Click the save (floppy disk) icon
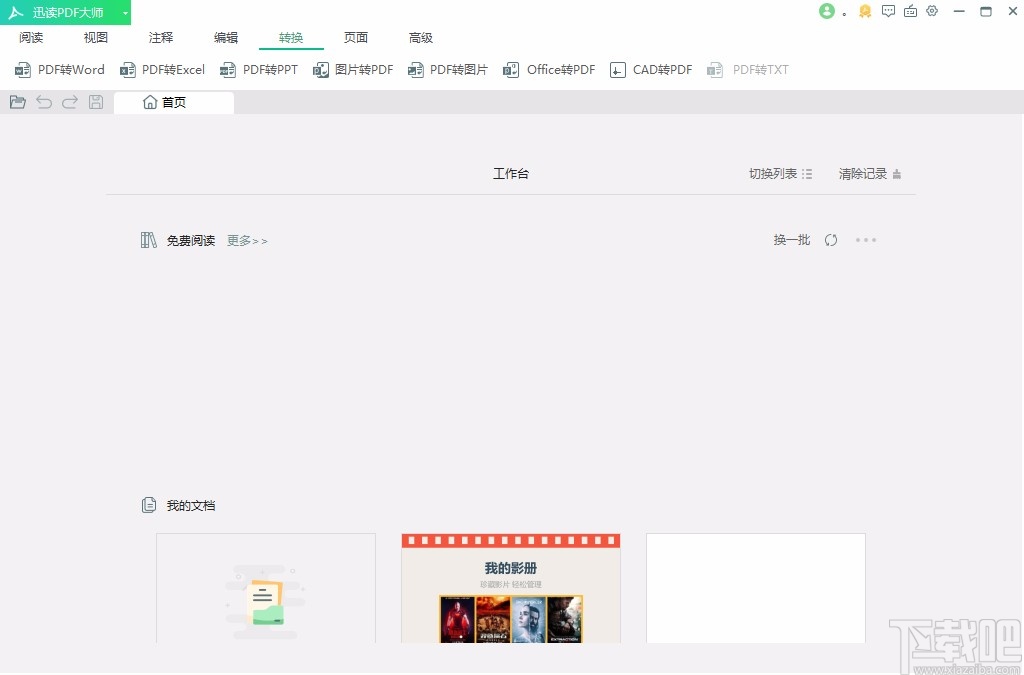This screenshot has height=675, width=1024. [x=95, y=101]
